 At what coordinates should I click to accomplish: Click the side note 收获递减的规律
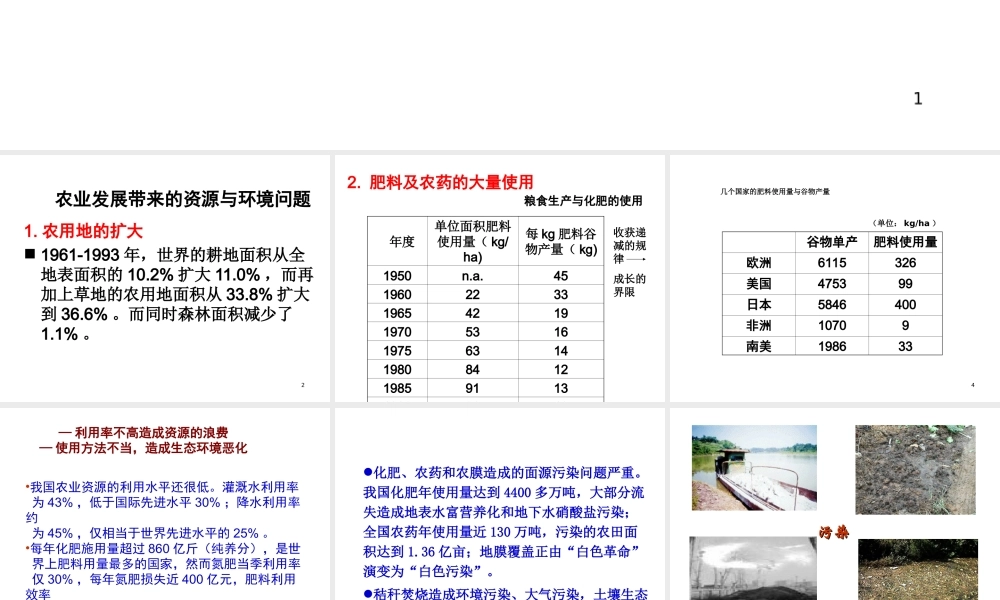[629, 245]
